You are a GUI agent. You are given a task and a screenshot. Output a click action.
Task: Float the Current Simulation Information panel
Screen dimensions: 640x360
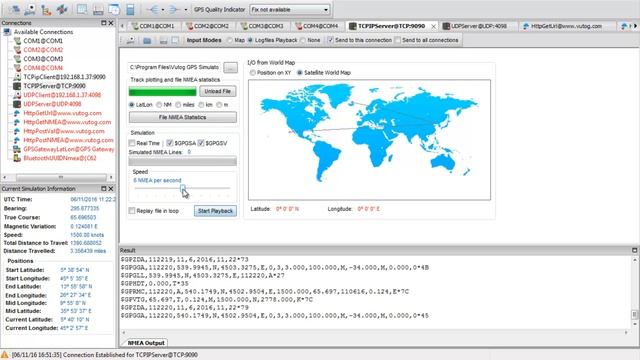click(104, 189)
